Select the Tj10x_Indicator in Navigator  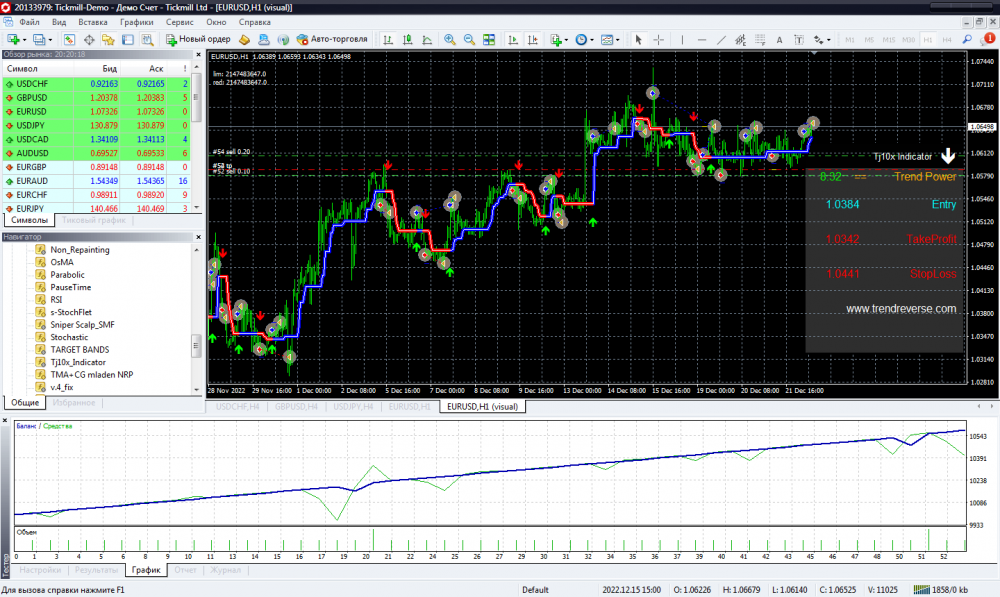(x=78, y=362)
